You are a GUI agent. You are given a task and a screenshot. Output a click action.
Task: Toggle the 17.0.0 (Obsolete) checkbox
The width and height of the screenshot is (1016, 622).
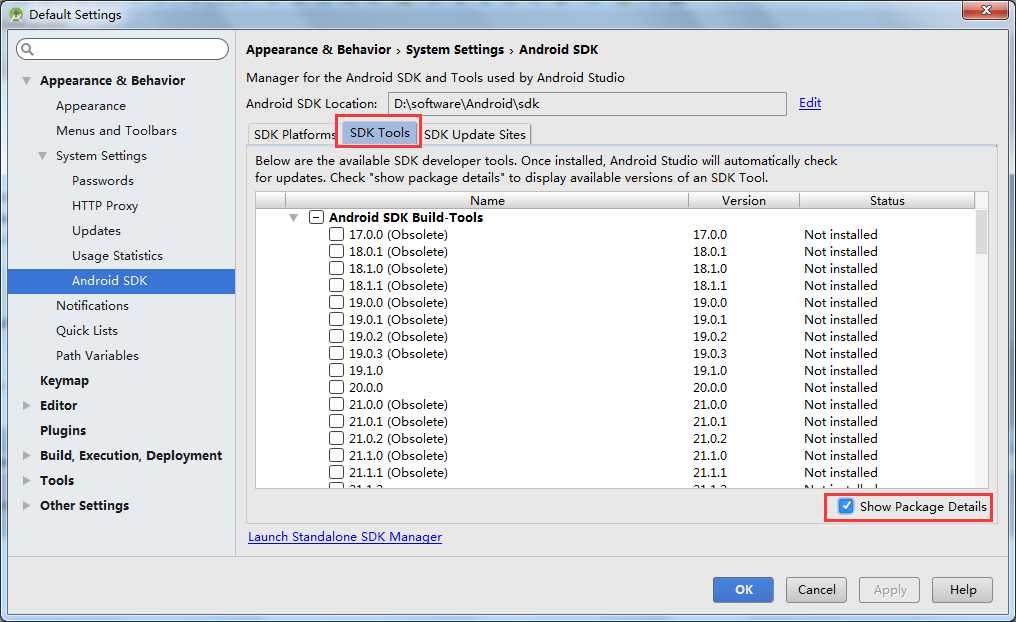click(x=336, y=235)
